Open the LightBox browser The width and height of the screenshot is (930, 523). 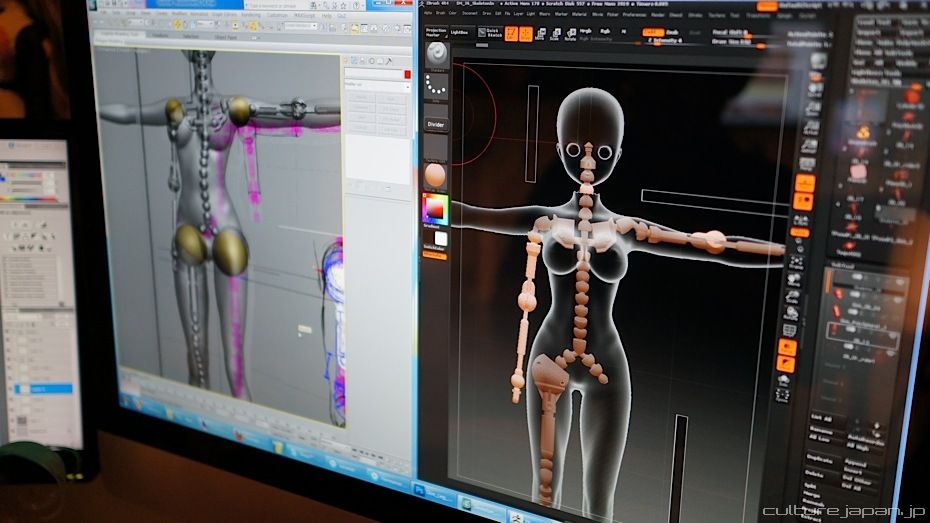point(459,32)
